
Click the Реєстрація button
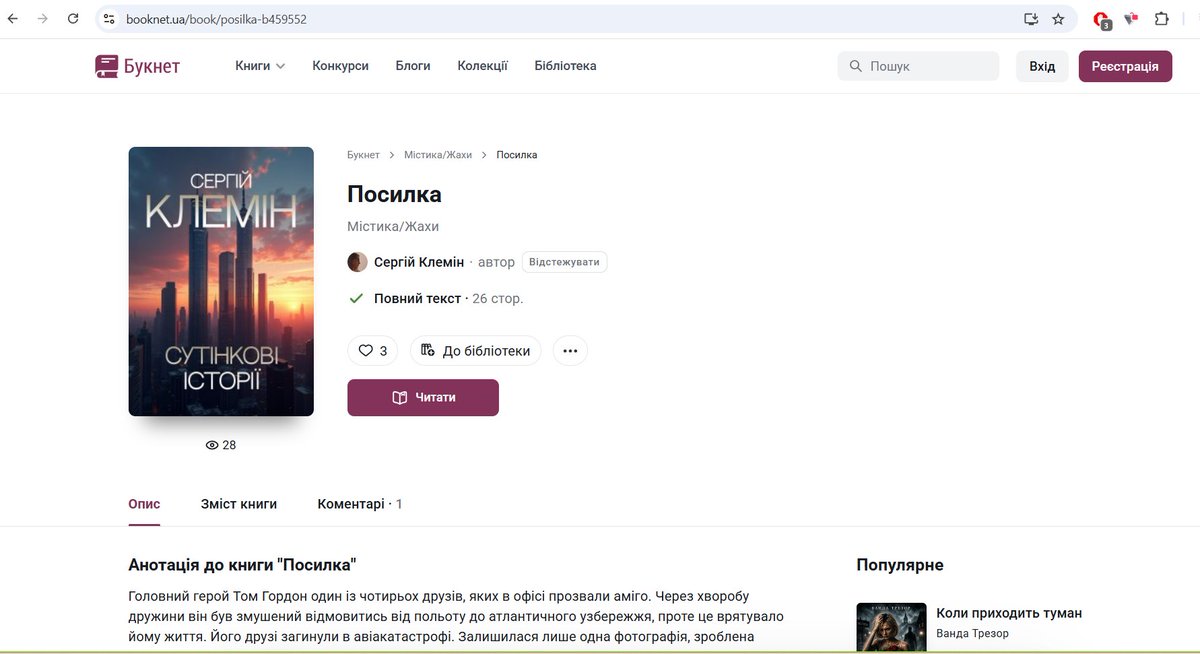(x=1125, y=66)
